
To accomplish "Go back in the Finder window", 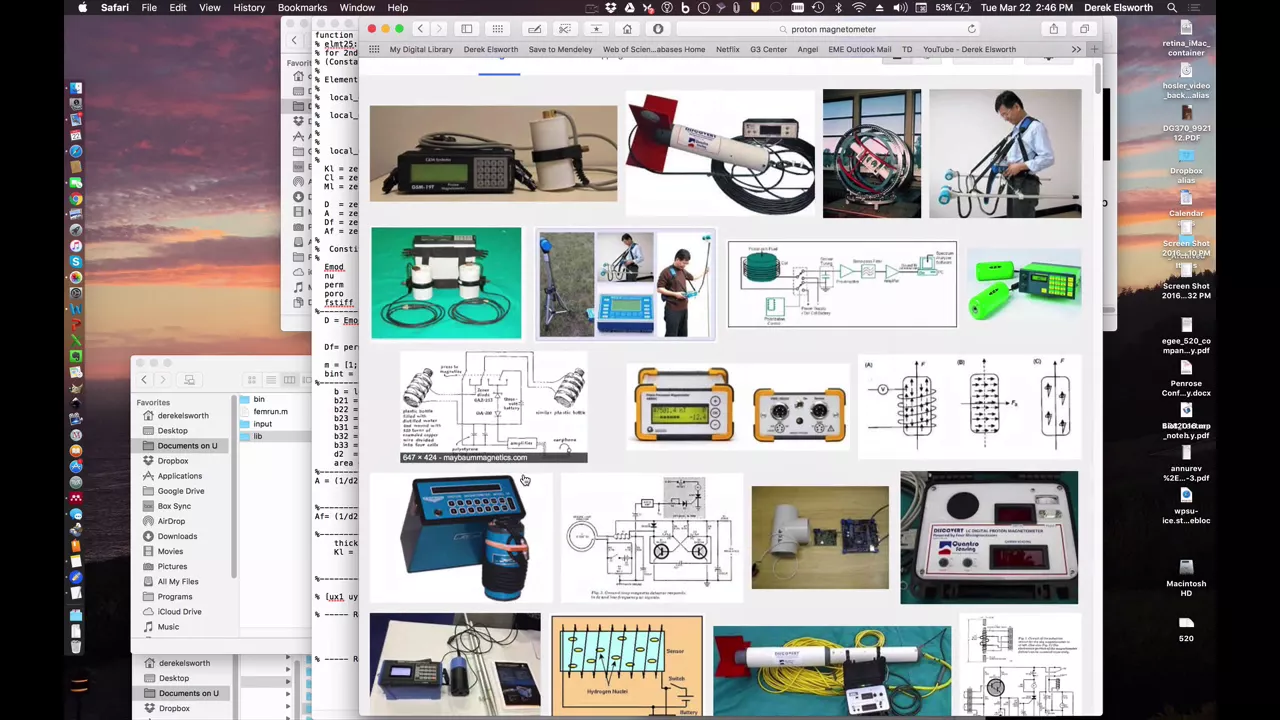I will (x=144, y=380).
